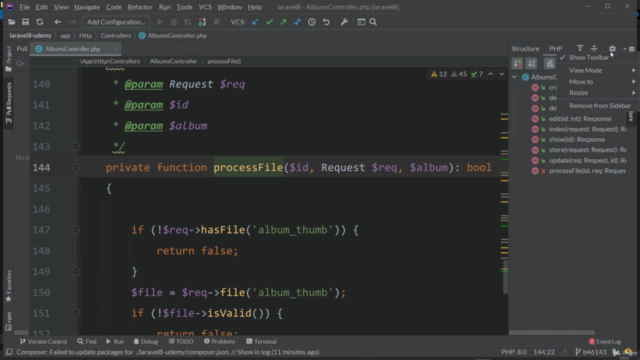This screenshot has width=640, height=360.
Task: Open file or directory toolbar icon
Action: (11, 22)
